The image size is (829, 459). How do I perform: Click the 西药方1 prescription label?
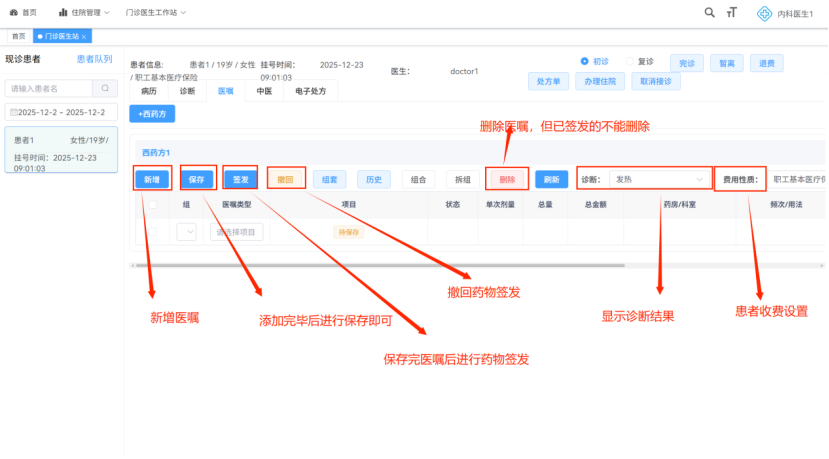click(x=156, y=153)
